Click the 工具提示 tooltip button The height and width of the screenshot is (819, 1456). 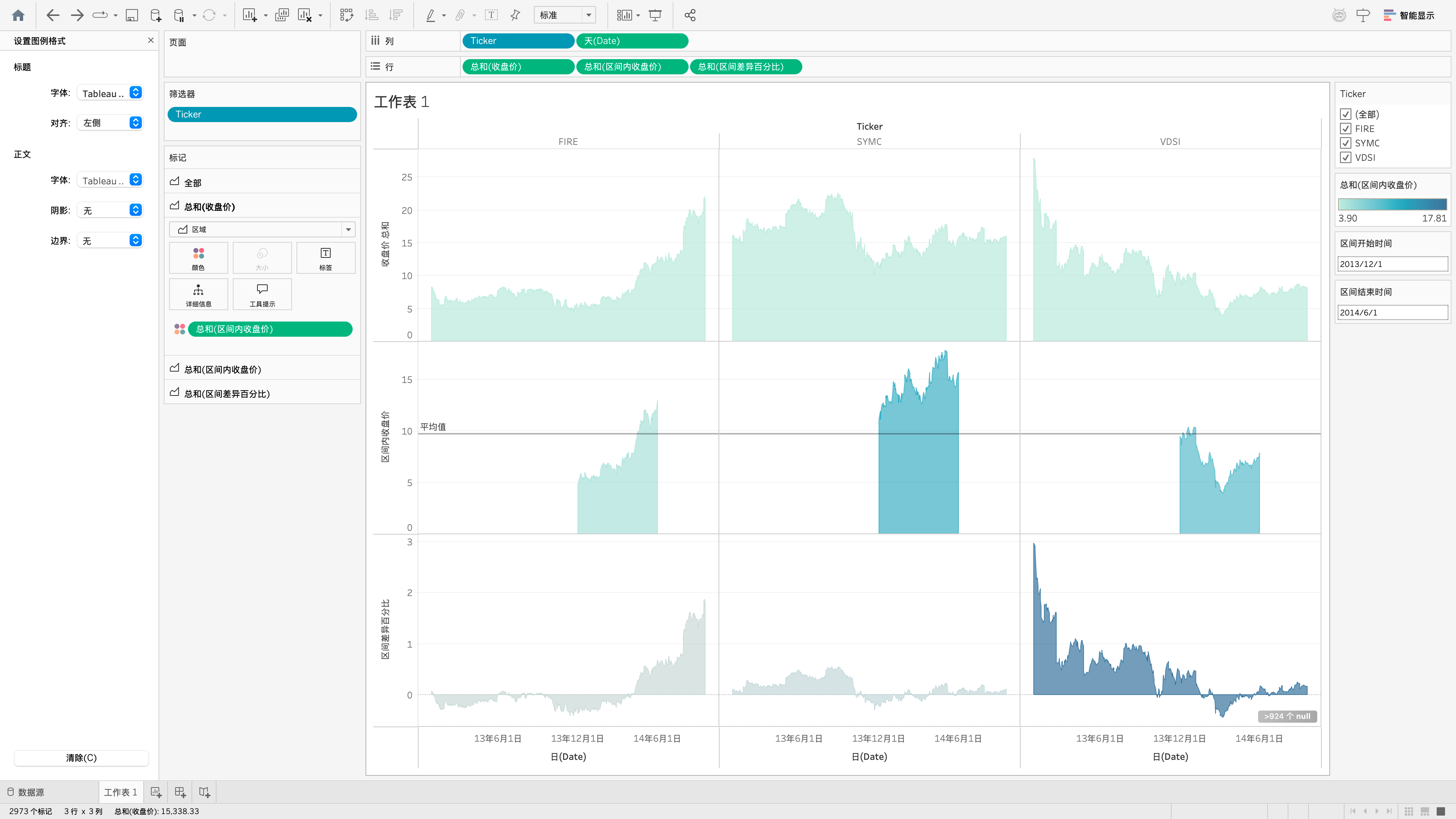coord(262,295)
